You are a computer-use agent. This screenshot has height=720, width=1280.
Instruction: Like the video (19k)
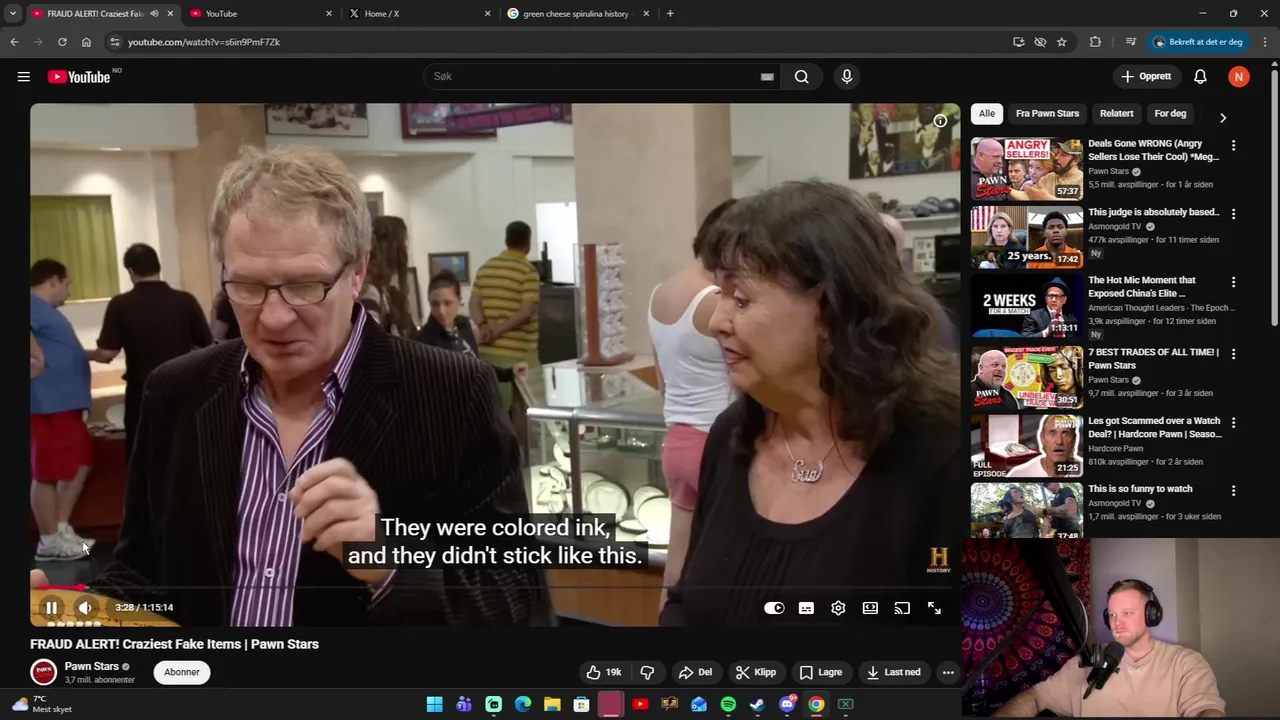point(604,672)
